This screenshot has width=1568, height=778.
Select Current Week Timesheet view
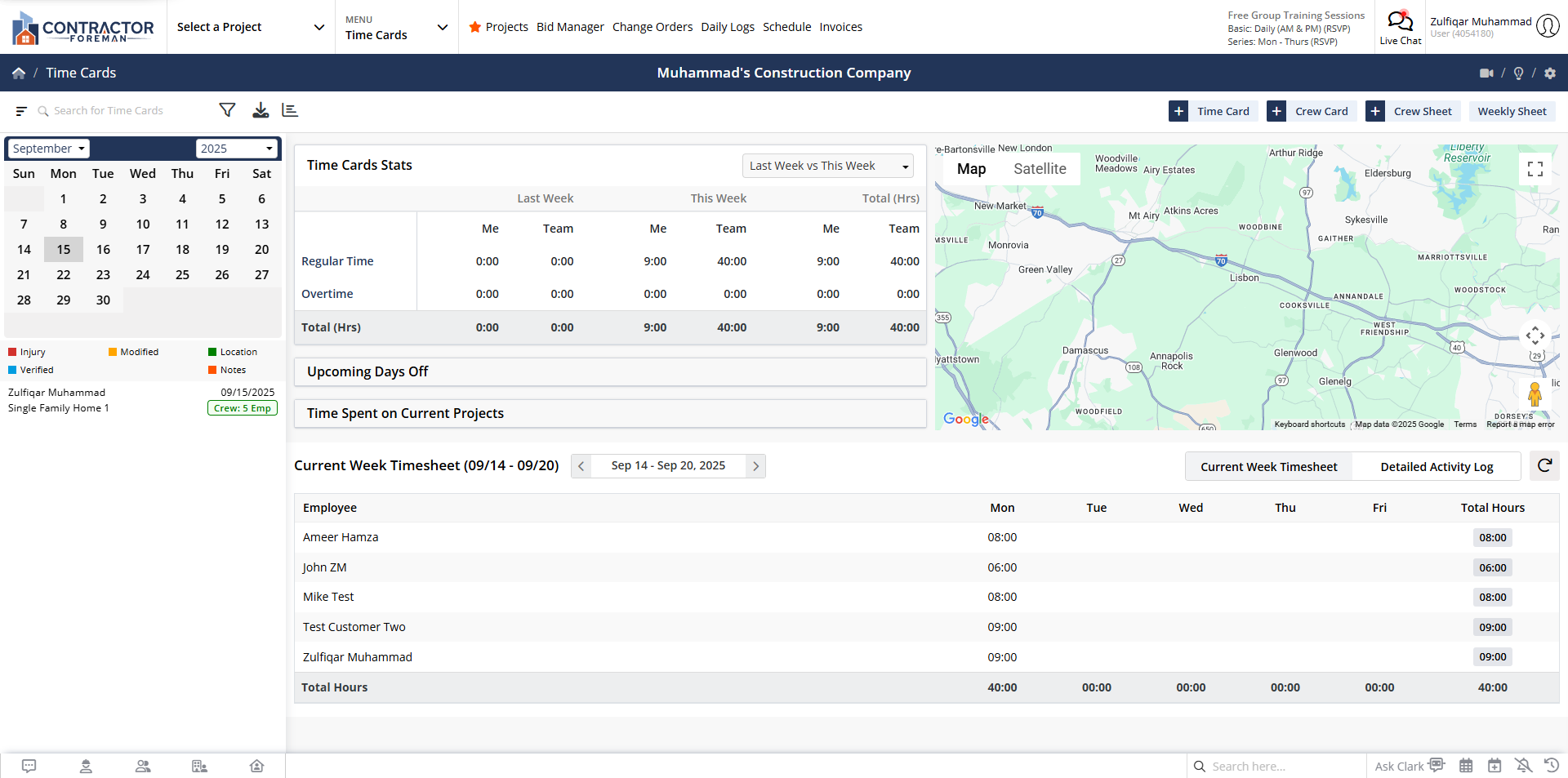(x=1268, y=467)
